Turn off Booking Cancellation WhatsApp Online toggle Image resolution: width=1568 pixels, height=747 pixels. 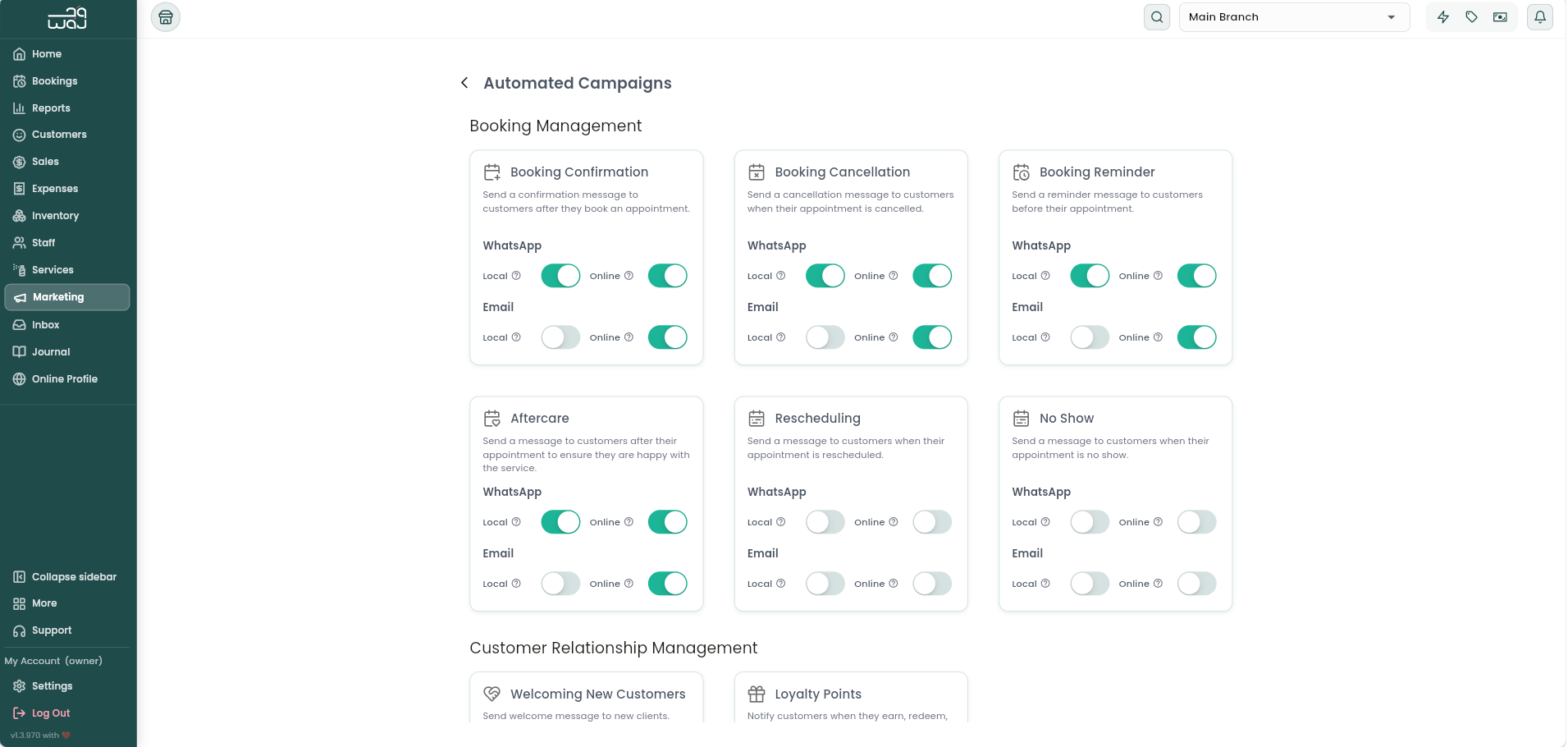932,276
